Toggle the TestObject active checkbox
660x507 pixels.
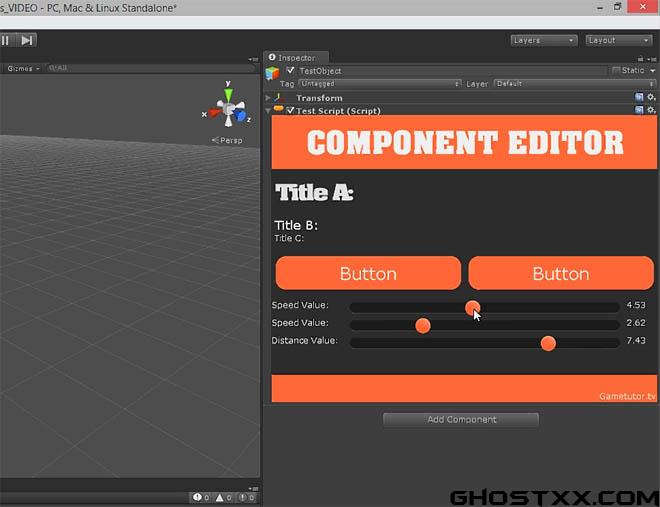[x=290, y=70]
